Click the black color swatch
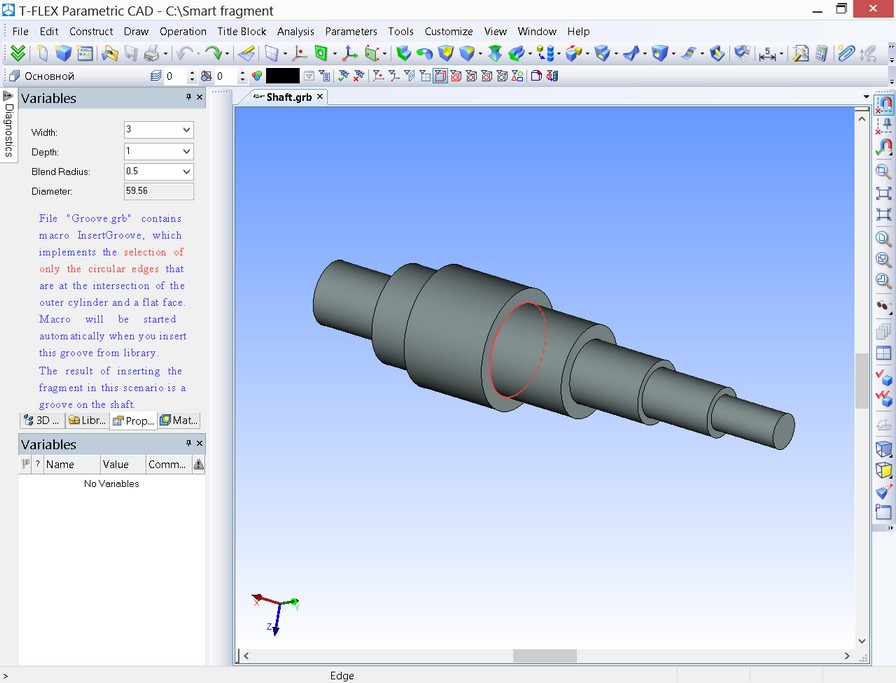Viewport: 896px width, 683px height. click(282, 76)
